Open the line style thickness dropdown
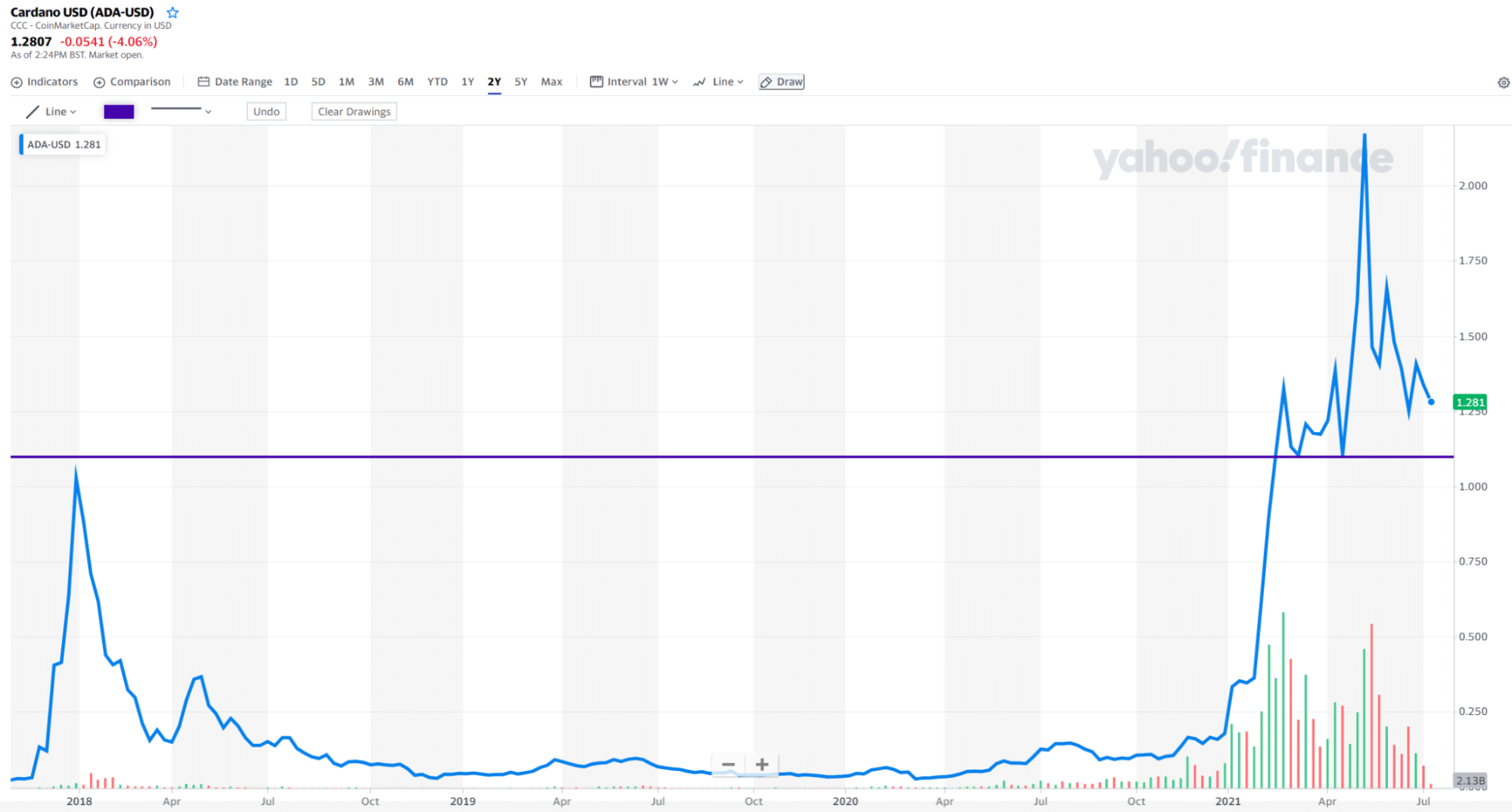This screenshot has width=1512, height=812. click(182, 110)
